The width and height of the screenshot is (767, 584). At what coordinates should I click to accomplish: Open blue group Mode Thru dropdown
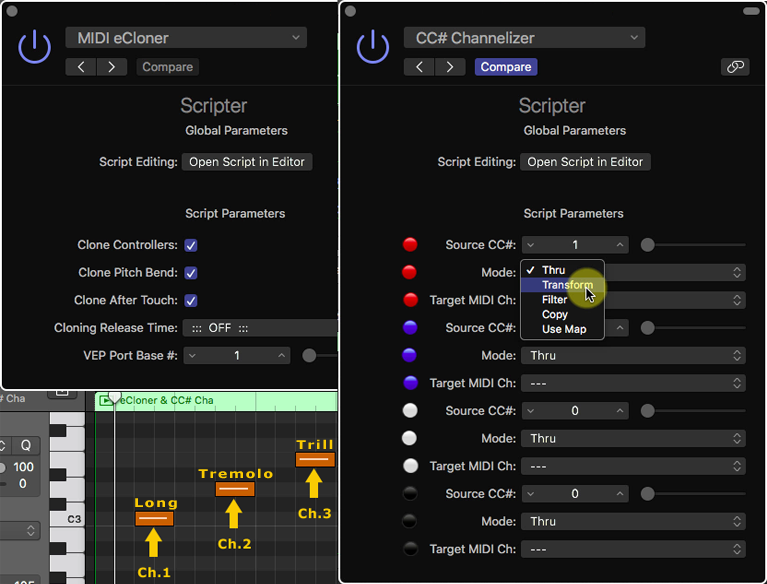(x=633, y=356)
